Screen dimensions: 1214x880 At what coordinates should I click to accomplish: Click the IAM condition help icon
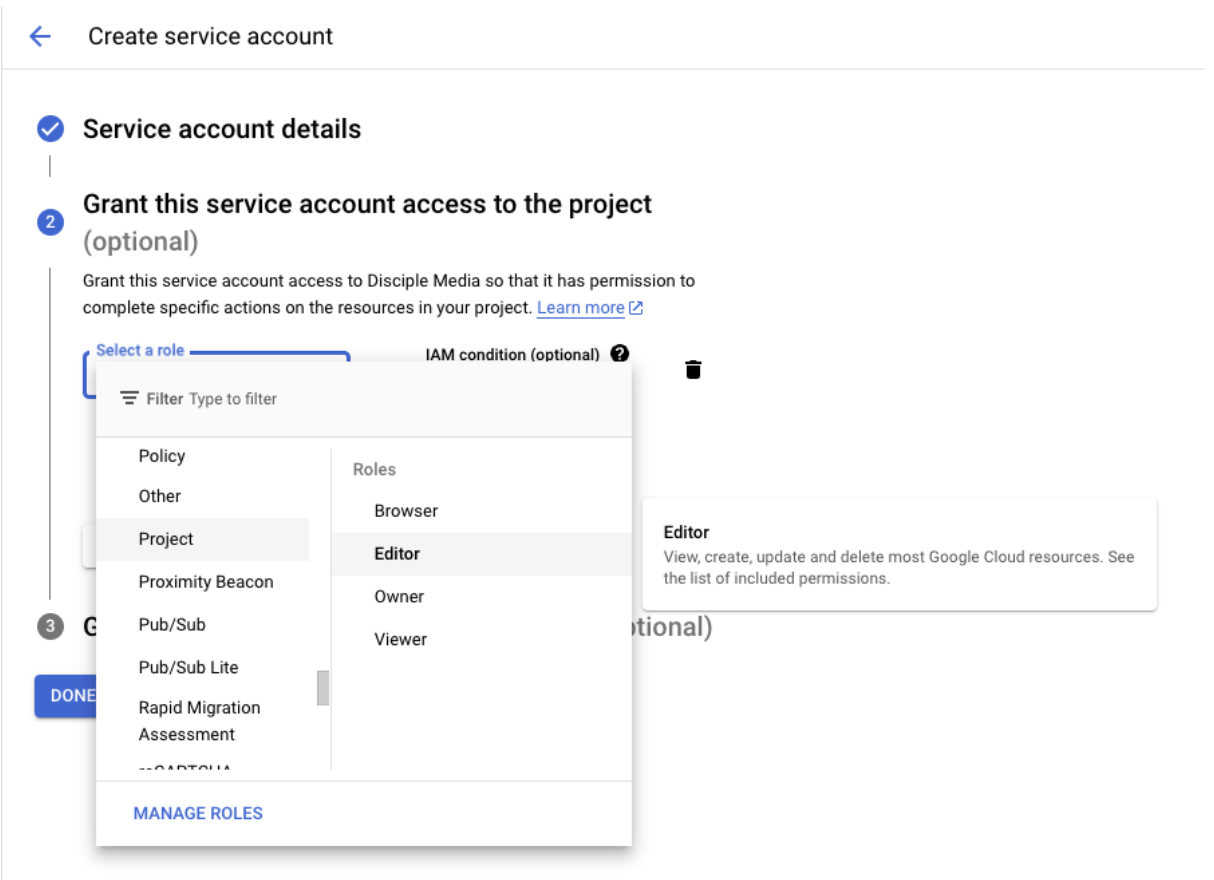pyautogui.click(x=619, y=353)
